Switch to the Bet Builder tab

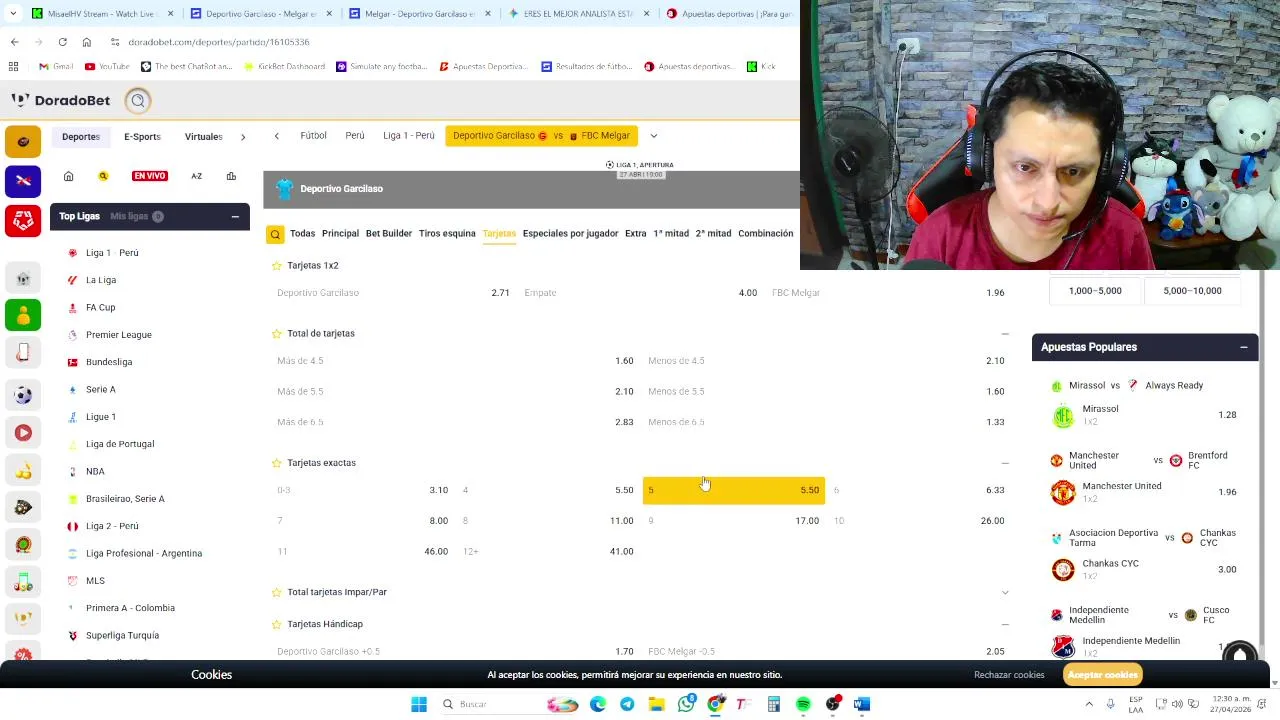(389, 234)
